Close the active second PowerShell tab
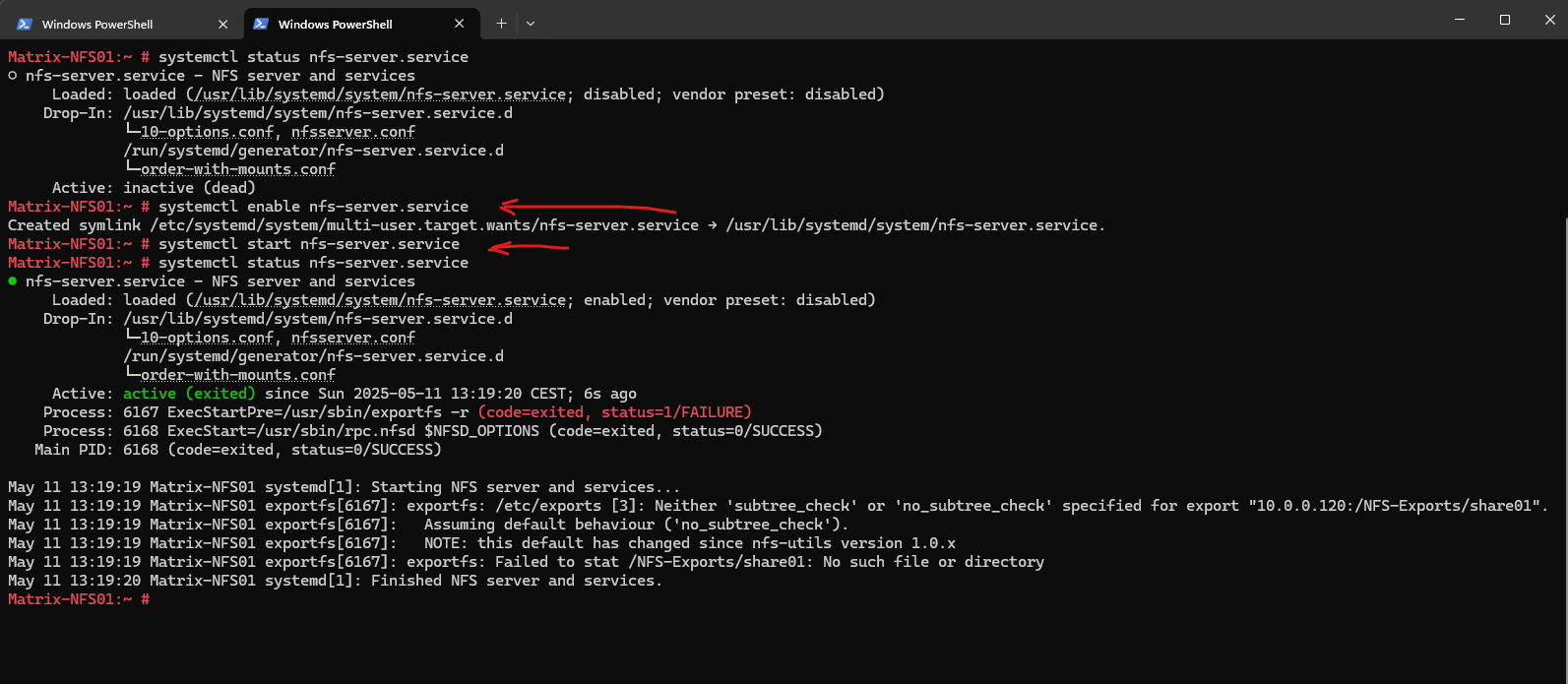The height and width of the screenshot is (684, 1568). click(x=460, y=24)
